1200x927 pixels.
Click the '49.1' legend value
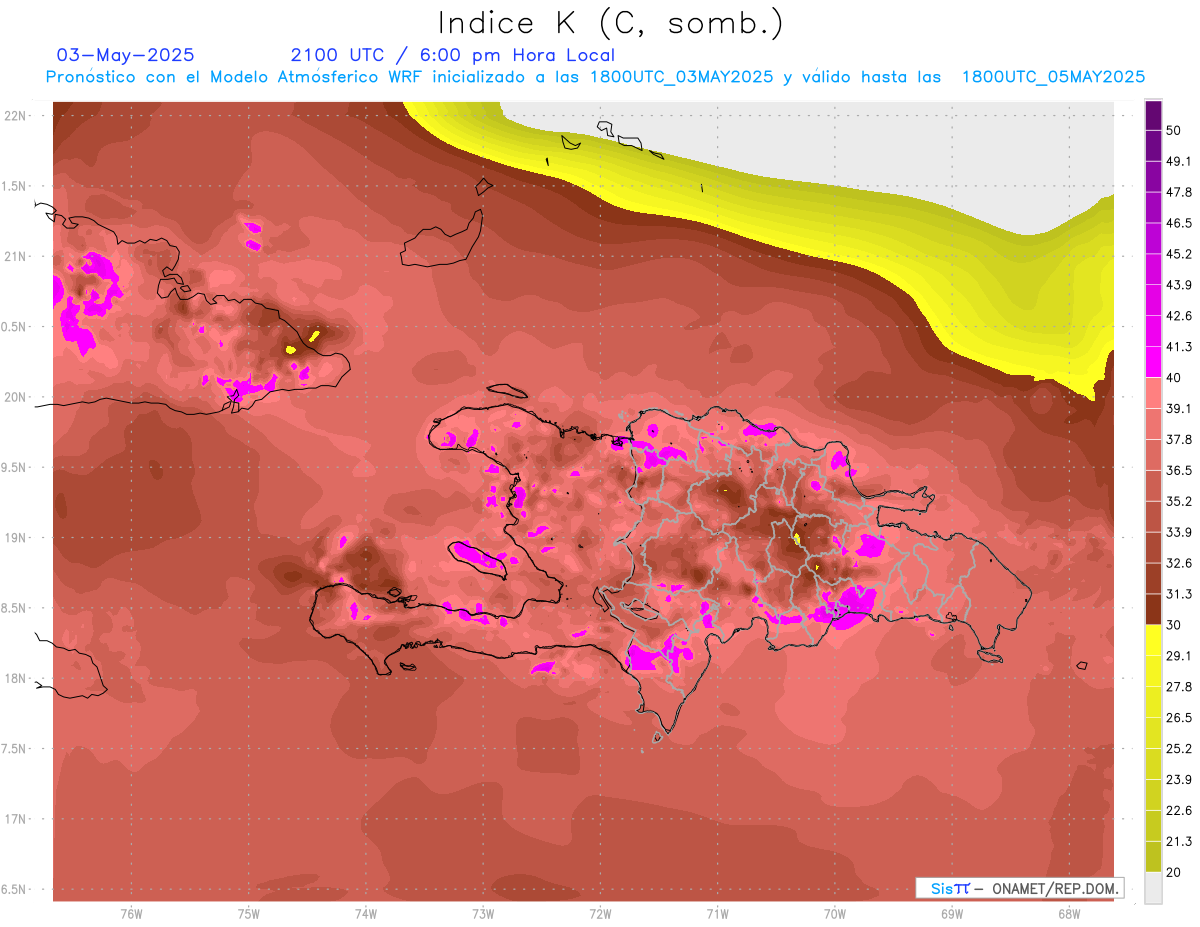[1178, 160]
